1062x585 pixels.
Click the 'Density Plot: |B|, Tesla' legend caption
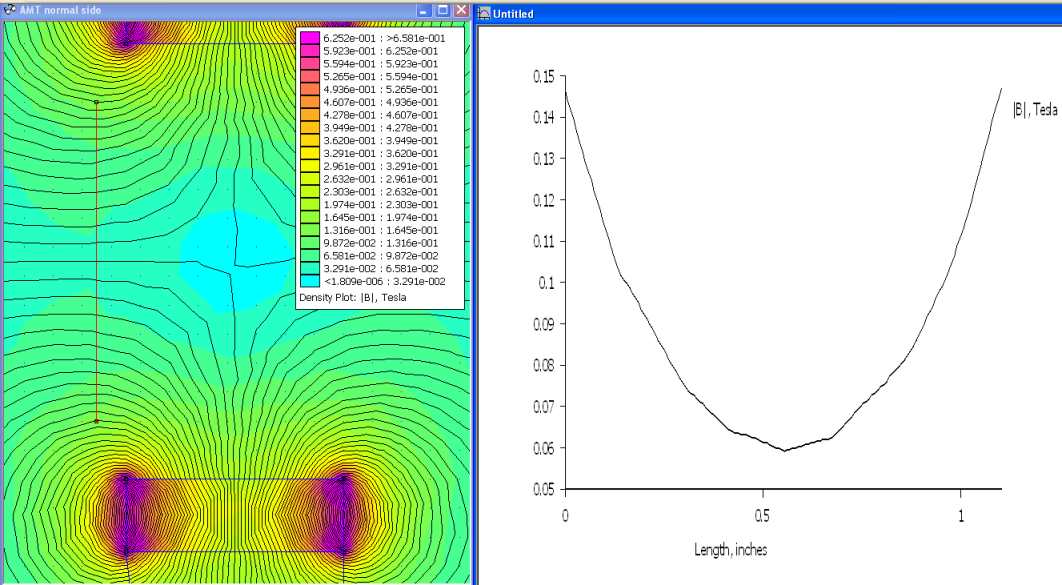tap(353, 297)
